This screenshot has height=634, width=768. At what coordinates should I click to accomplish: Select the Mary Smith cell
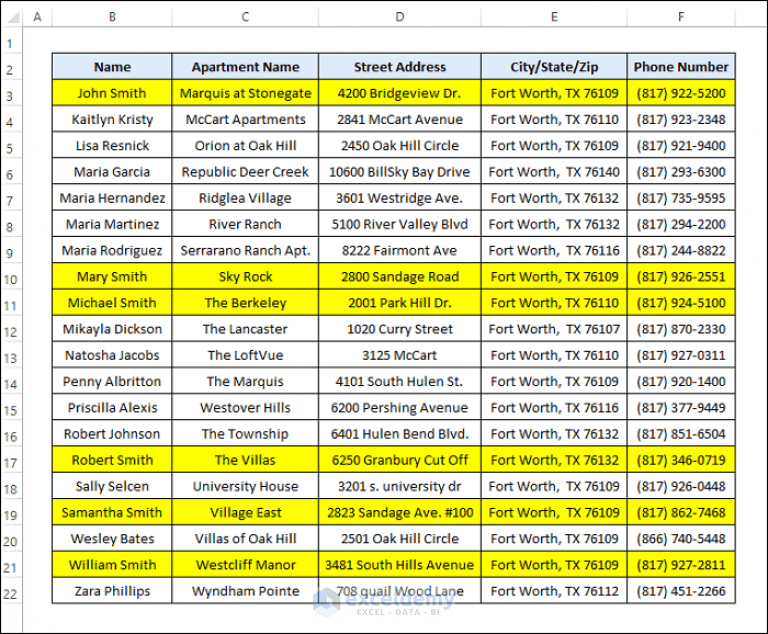coord(112,276)
